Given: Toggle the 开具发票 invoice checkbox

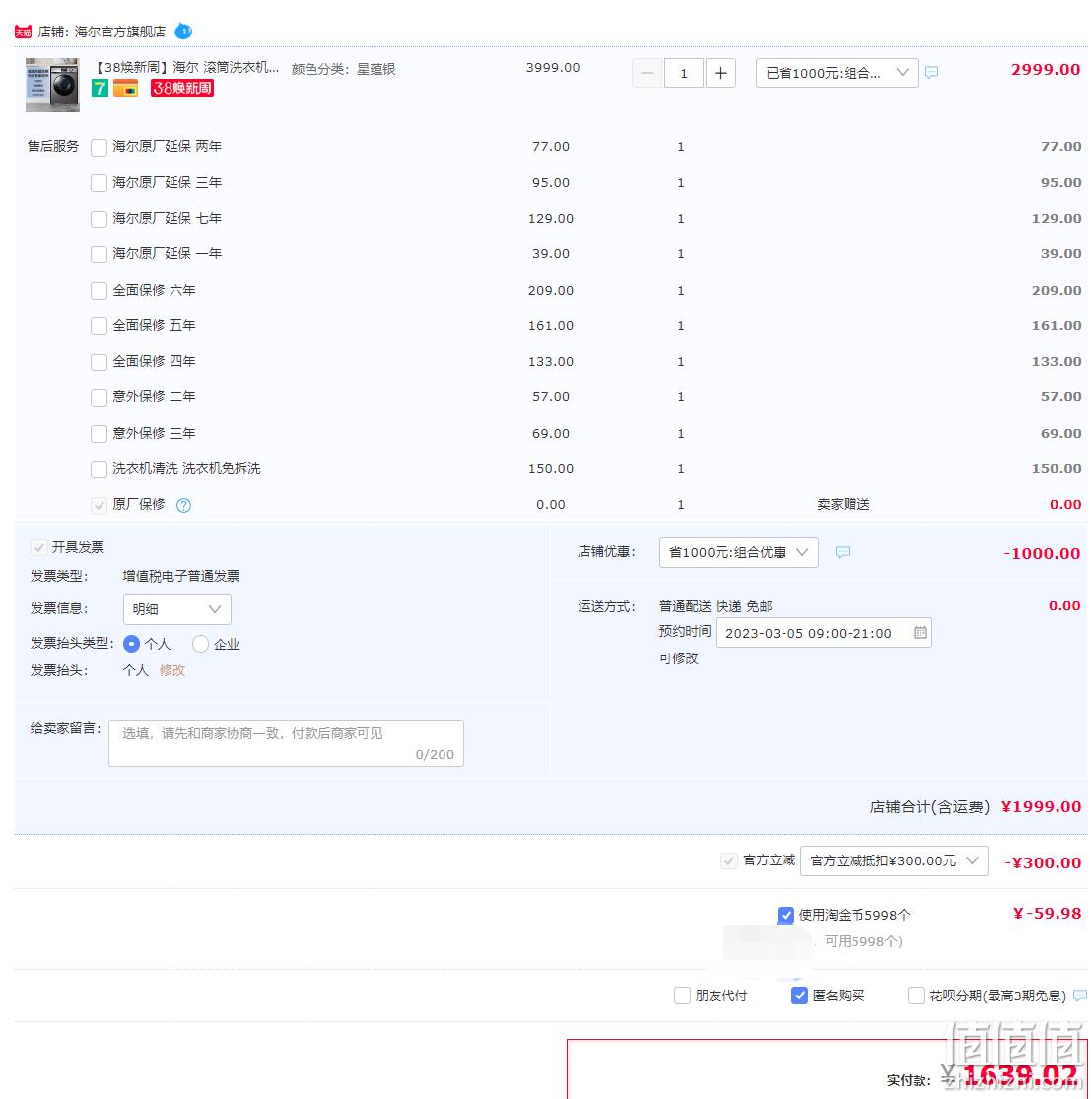Looking at the screenshot, I should pos(38,547).
